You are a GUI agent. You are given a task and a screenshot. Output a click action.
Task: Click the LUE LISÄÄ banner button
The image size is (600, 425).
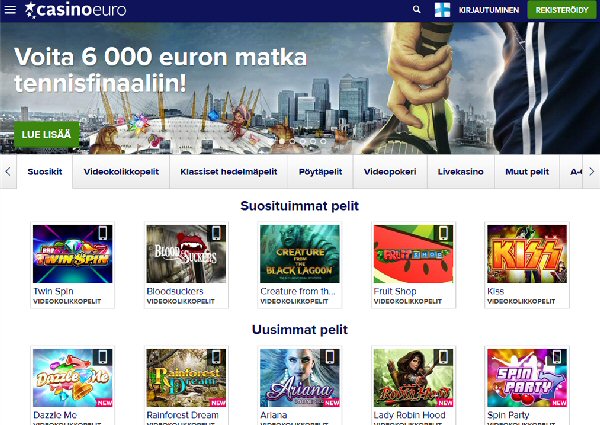(46, 135)
